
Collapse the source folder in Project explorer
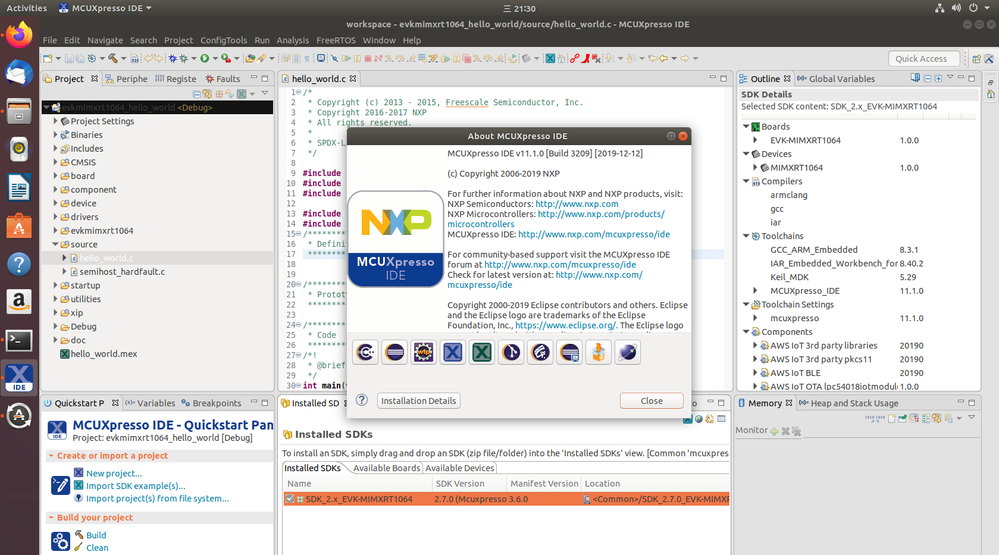(55, 244)
